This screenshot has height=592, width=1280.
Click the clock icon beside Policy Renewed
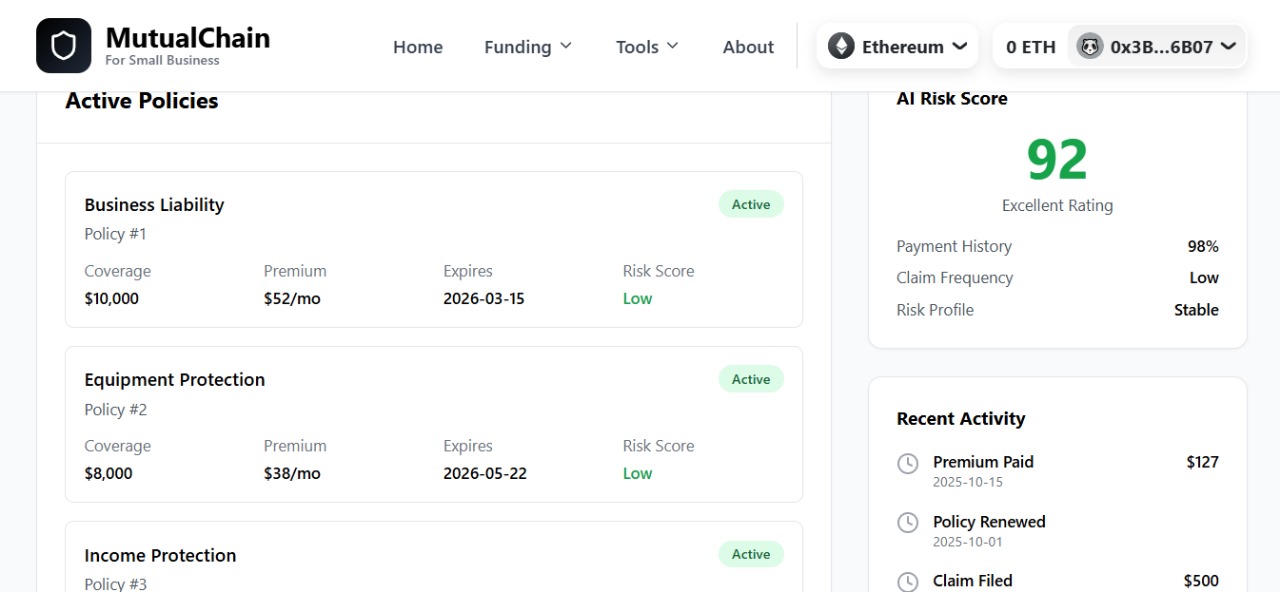tap(908, 523)
